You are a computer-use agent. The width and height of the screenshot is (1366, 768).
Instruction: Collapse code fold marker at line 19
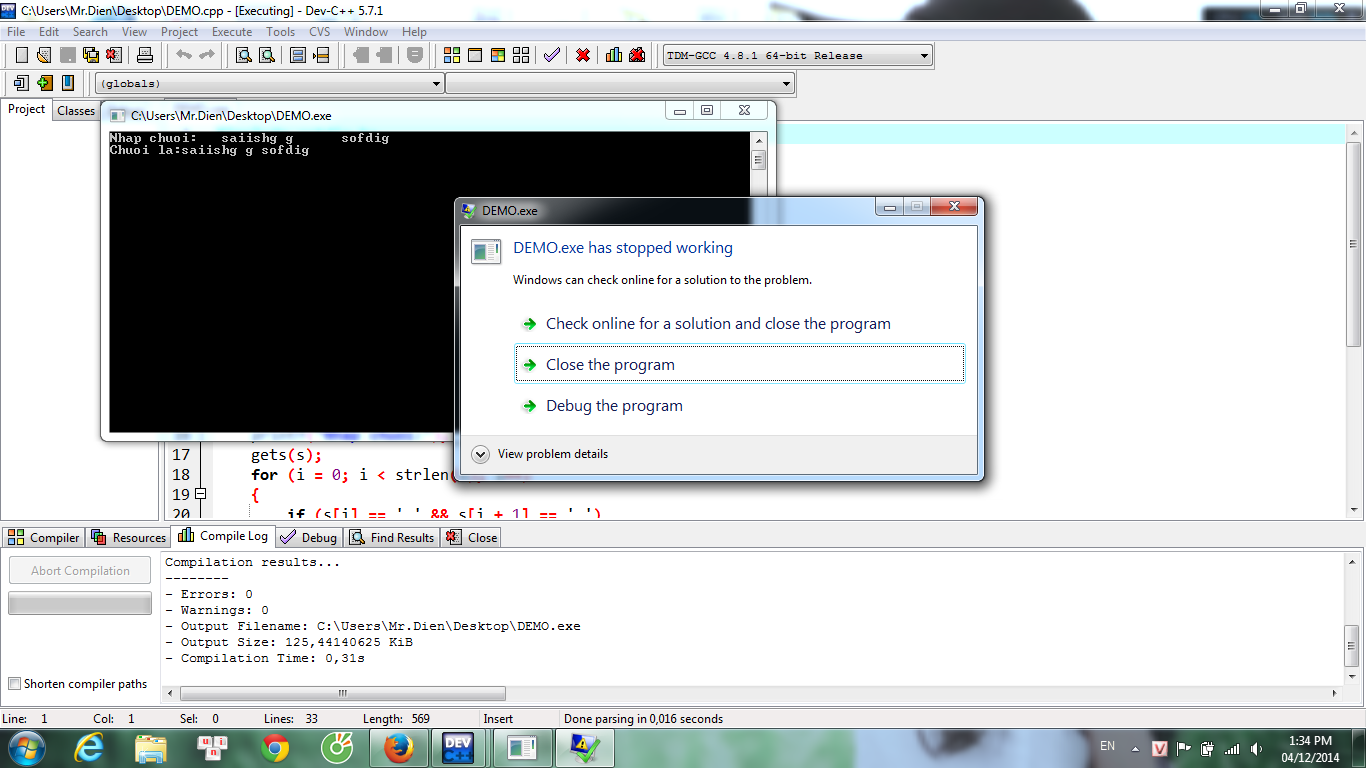(x=200, y=494)
